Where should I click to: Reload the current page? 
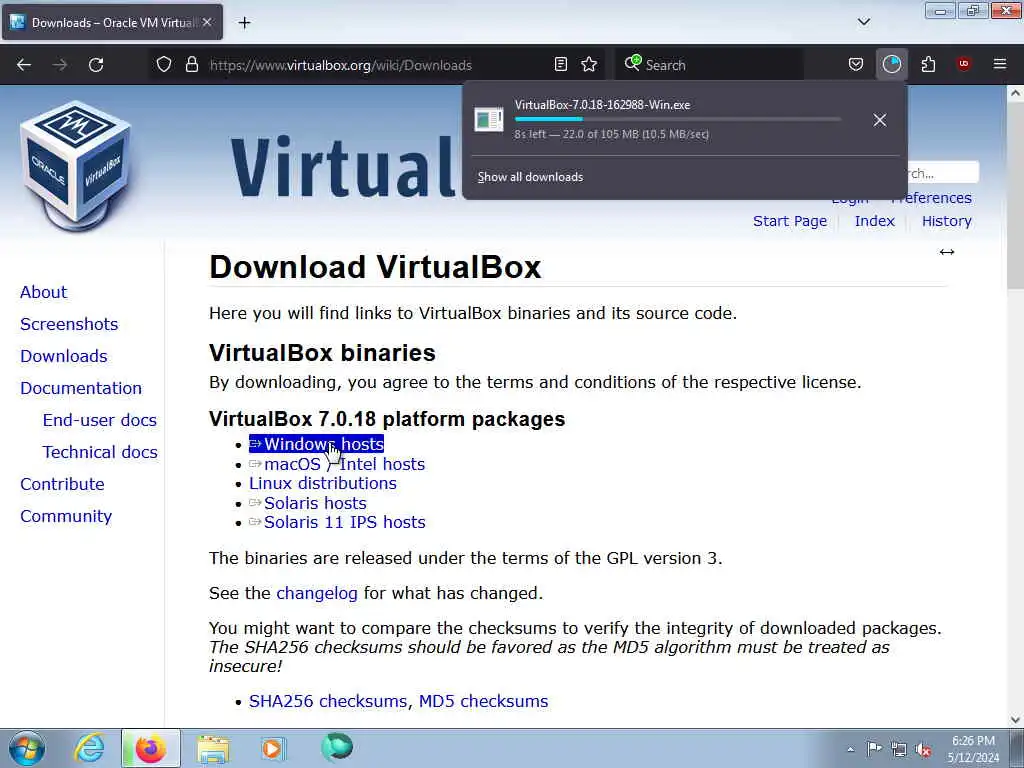tap(96, 65)
